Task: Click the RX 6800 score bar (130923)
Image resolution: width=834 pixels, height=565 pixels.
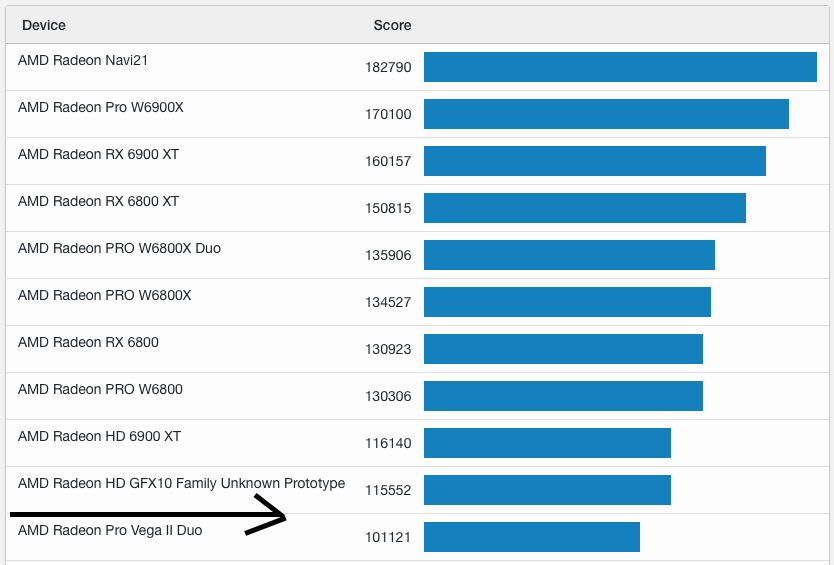Action: [x=563, y=349]
